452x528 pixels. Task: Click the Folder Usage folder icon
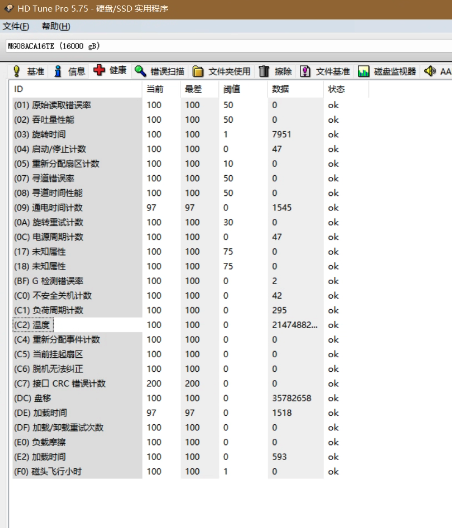point(198,71)
